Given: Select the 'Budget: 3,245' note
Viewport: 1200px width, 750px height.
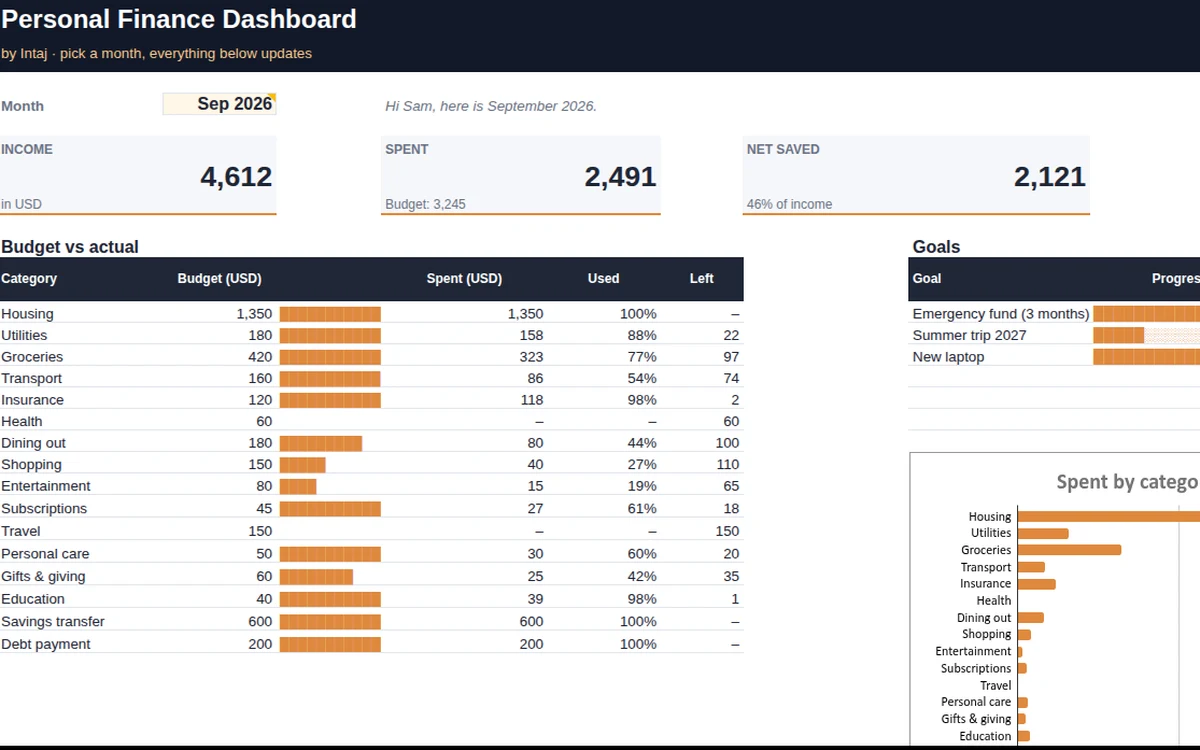Looking at the screenshot, I should pyautogui.click(x=425, y=204).
